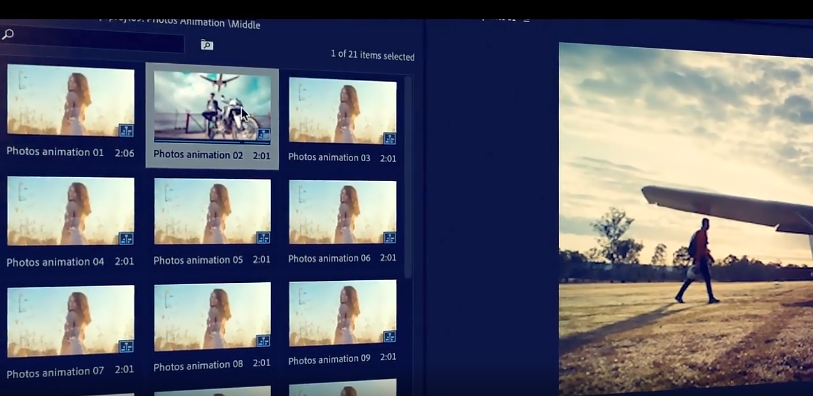Click the preset badge on Photos animation 02
813x396 pixels.
[x=263, y=135]
